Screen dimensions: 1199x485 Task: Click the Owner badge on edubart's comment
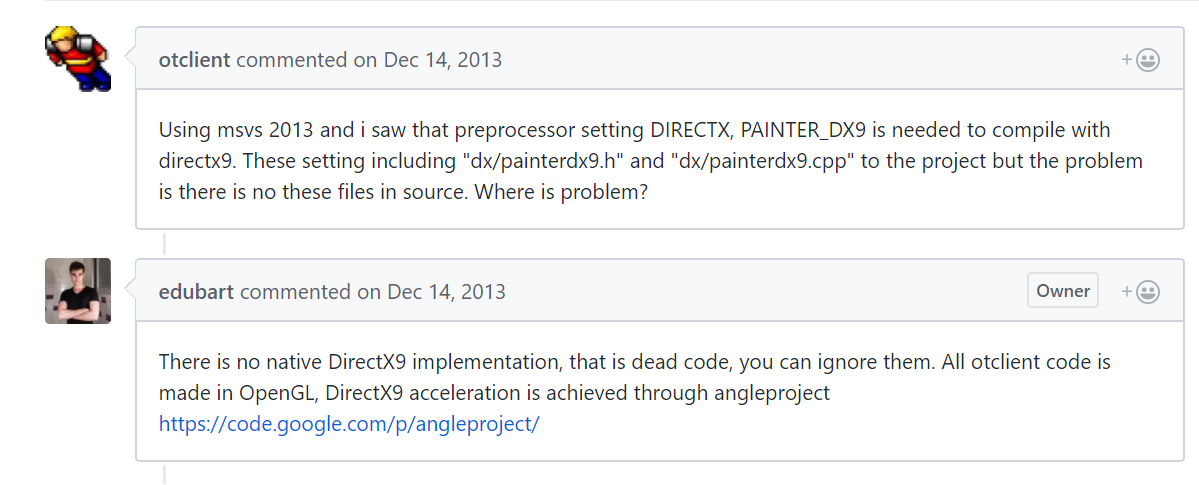click(1063, 291)
